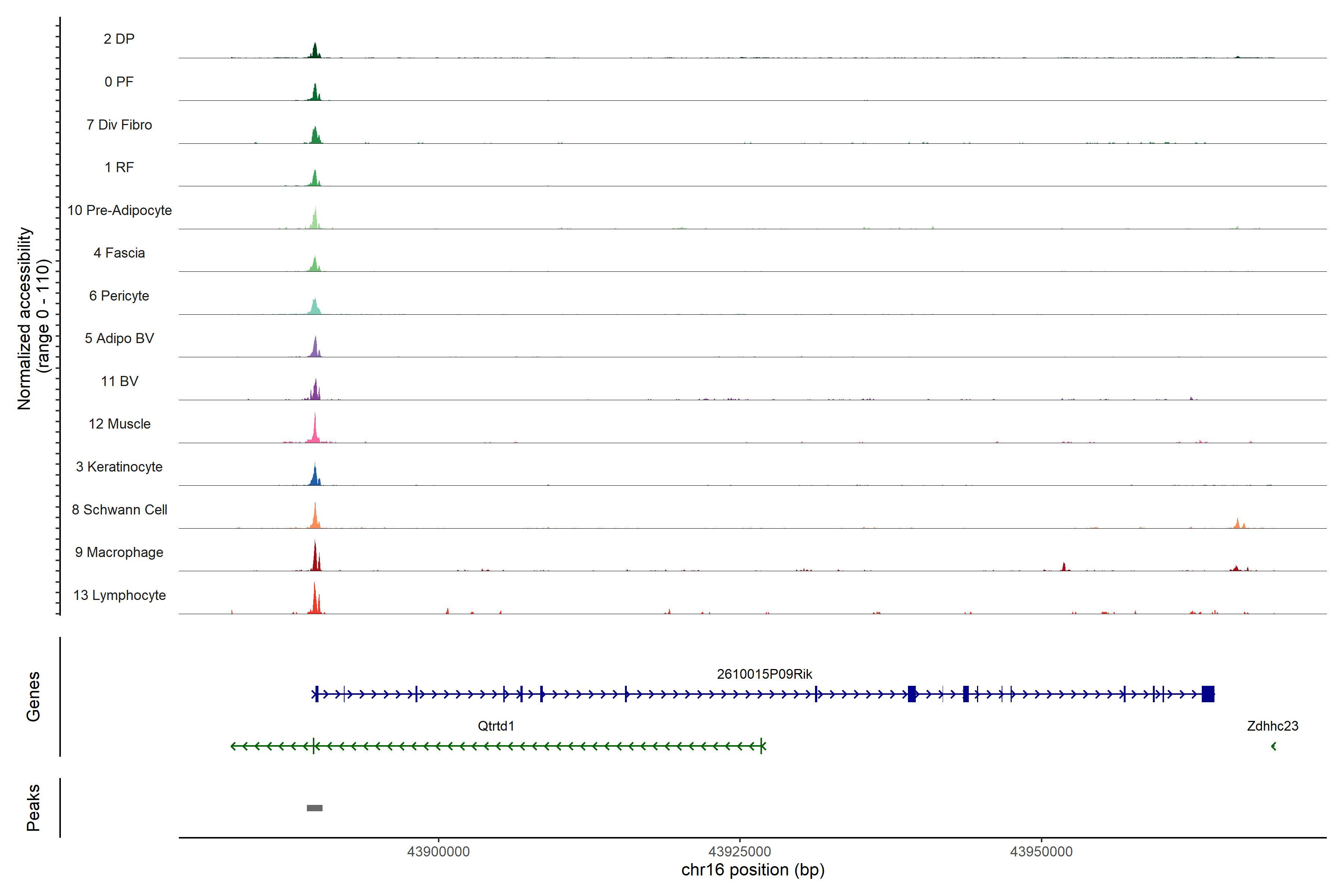Click the Qtrtd1 gene label
This screenshot has width=1344, height=896.
click(495, 726)
